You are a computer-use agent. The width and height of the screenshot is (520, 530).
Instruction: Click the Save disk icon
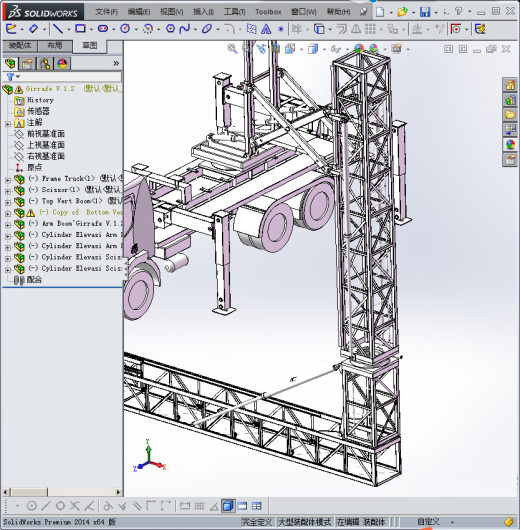pyautogui.click(x=425, y=12)
